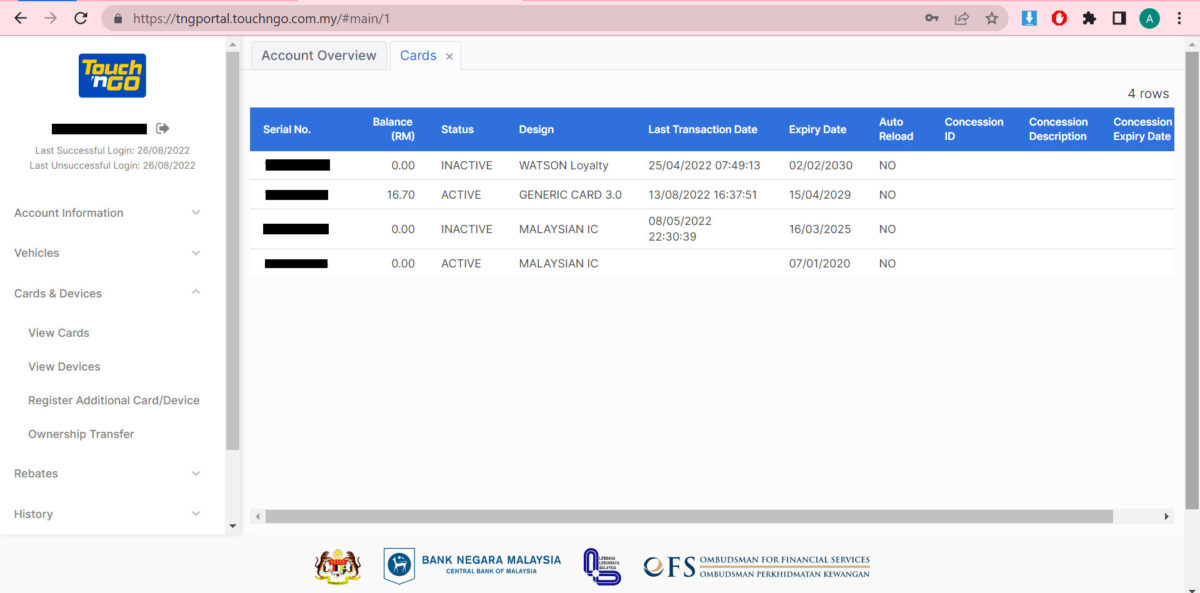Expand the Vehicles menu section
This screenshot has height=593, width=1200.
click(108, 253)
